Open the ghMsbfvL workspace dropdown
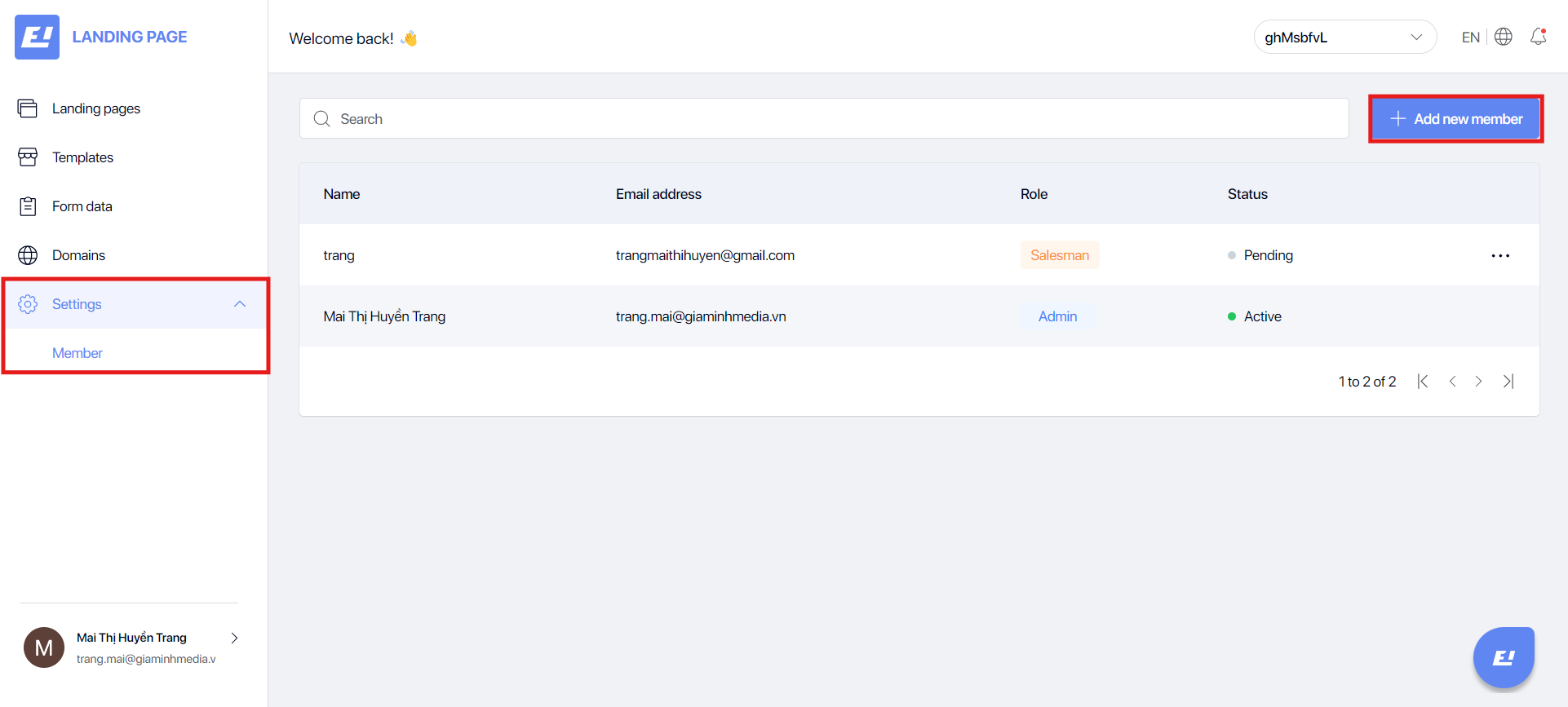 [x=1344, y=37]
